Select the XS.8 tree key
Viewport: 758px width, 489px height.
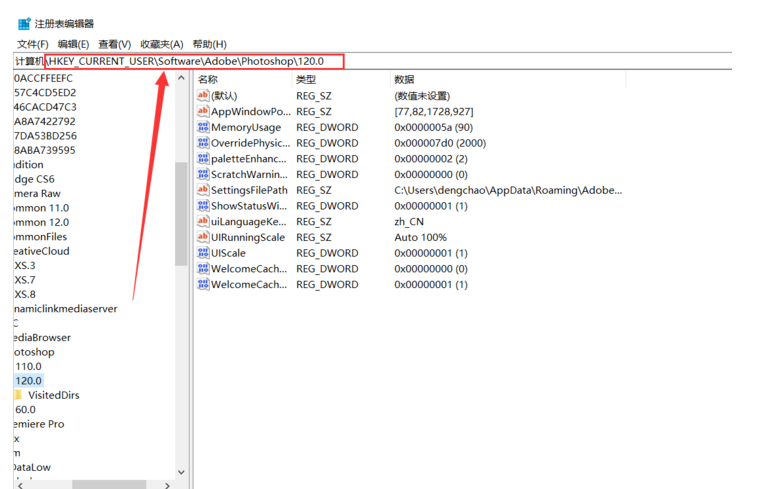coord(25,295)
